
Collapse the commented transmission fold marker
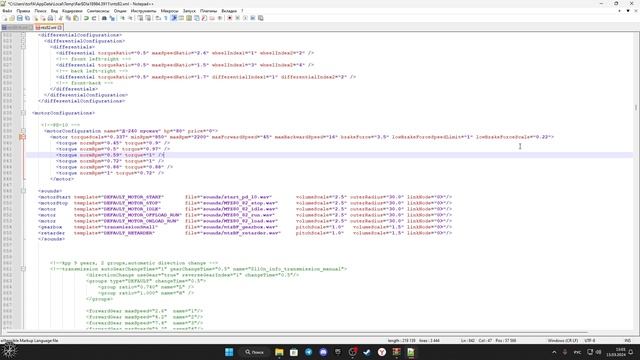(23, 269)
